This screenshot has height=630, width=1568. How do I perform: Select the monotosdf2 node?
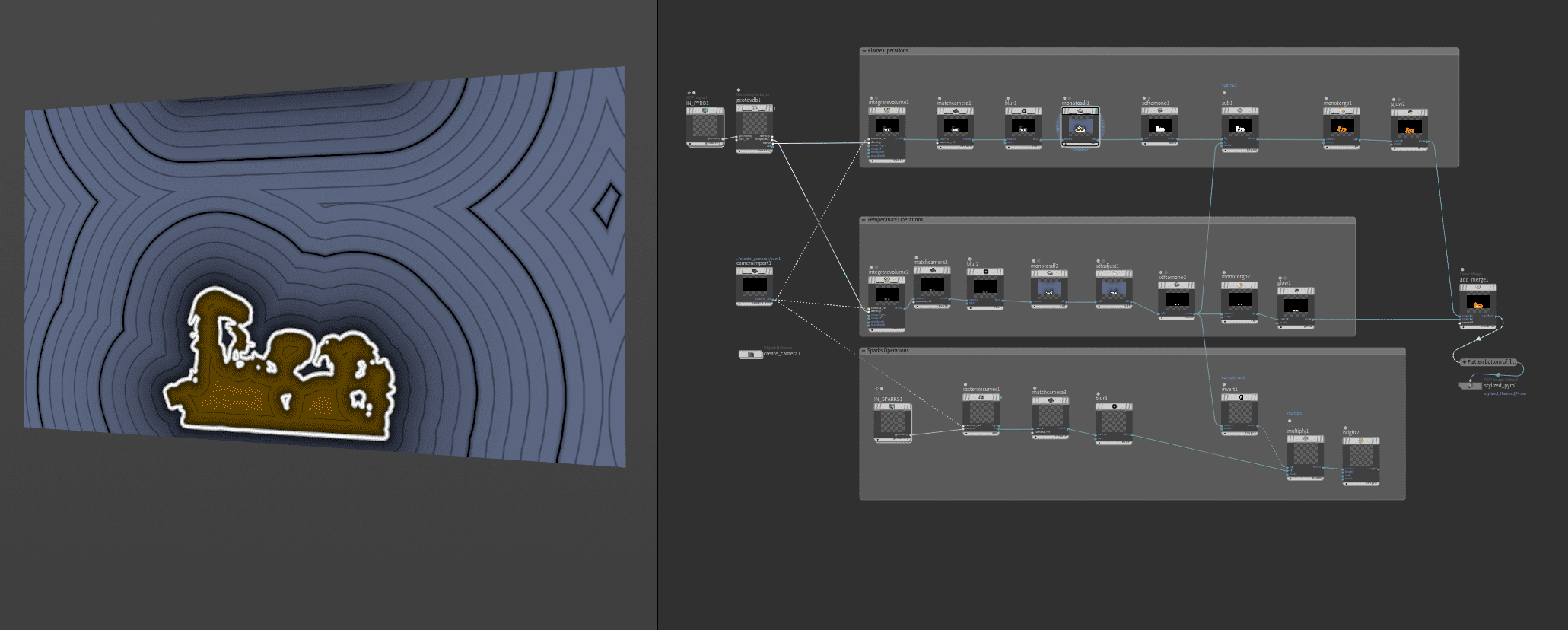1050,289
